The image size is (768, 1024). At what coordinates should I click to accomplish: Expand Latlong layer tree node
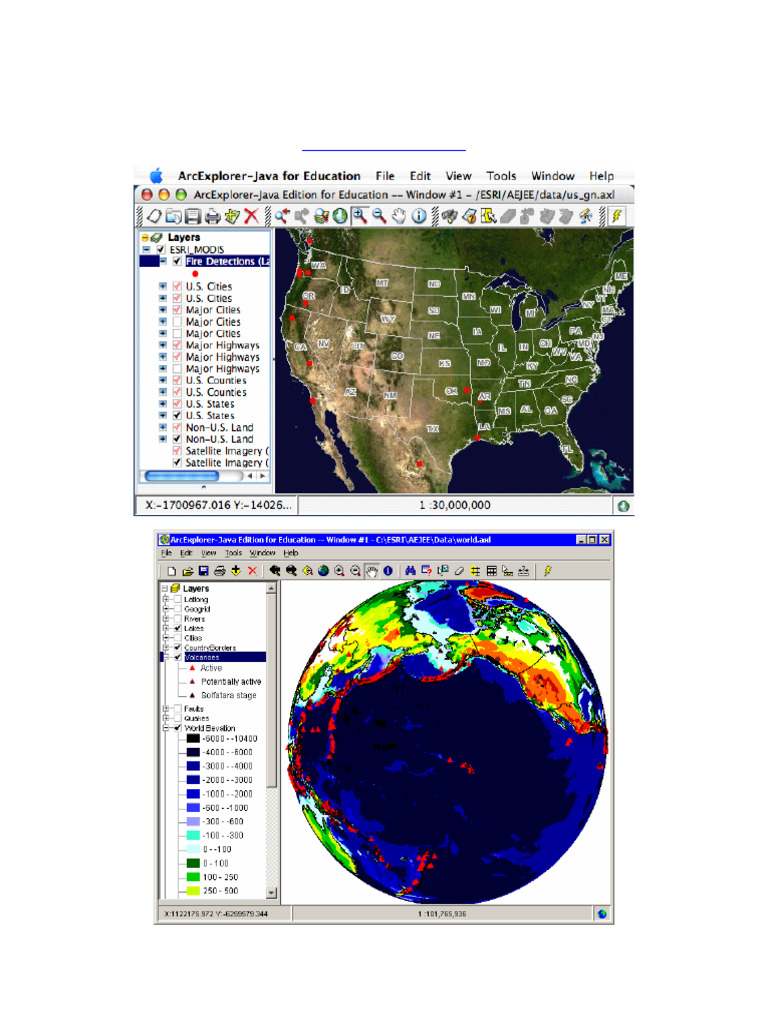166,599
